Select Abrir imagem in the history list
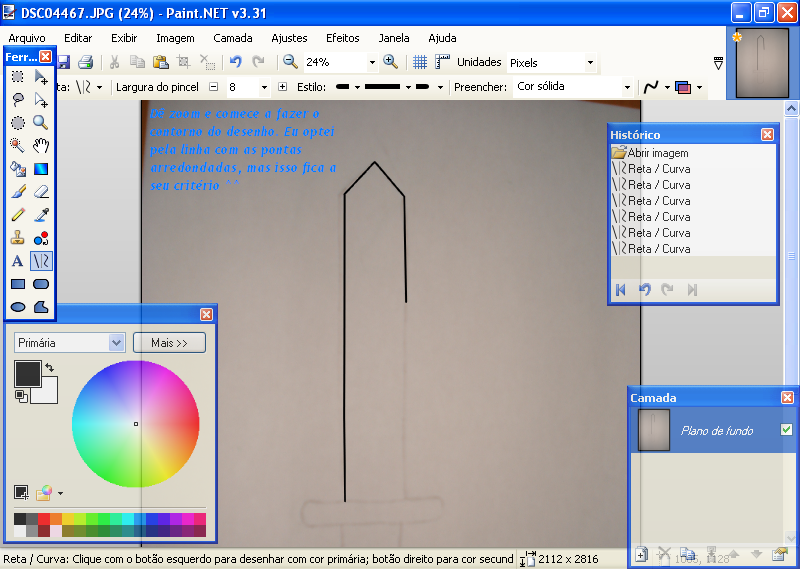The height and width of the screenshot is (570, 801). tap(658, 153)
